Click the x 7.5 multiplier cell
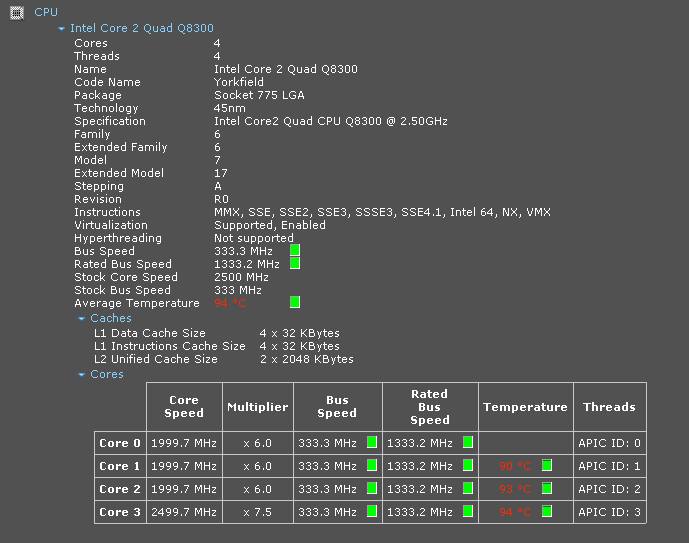Screen dimensions: 689x543 [x=257, y=512]
